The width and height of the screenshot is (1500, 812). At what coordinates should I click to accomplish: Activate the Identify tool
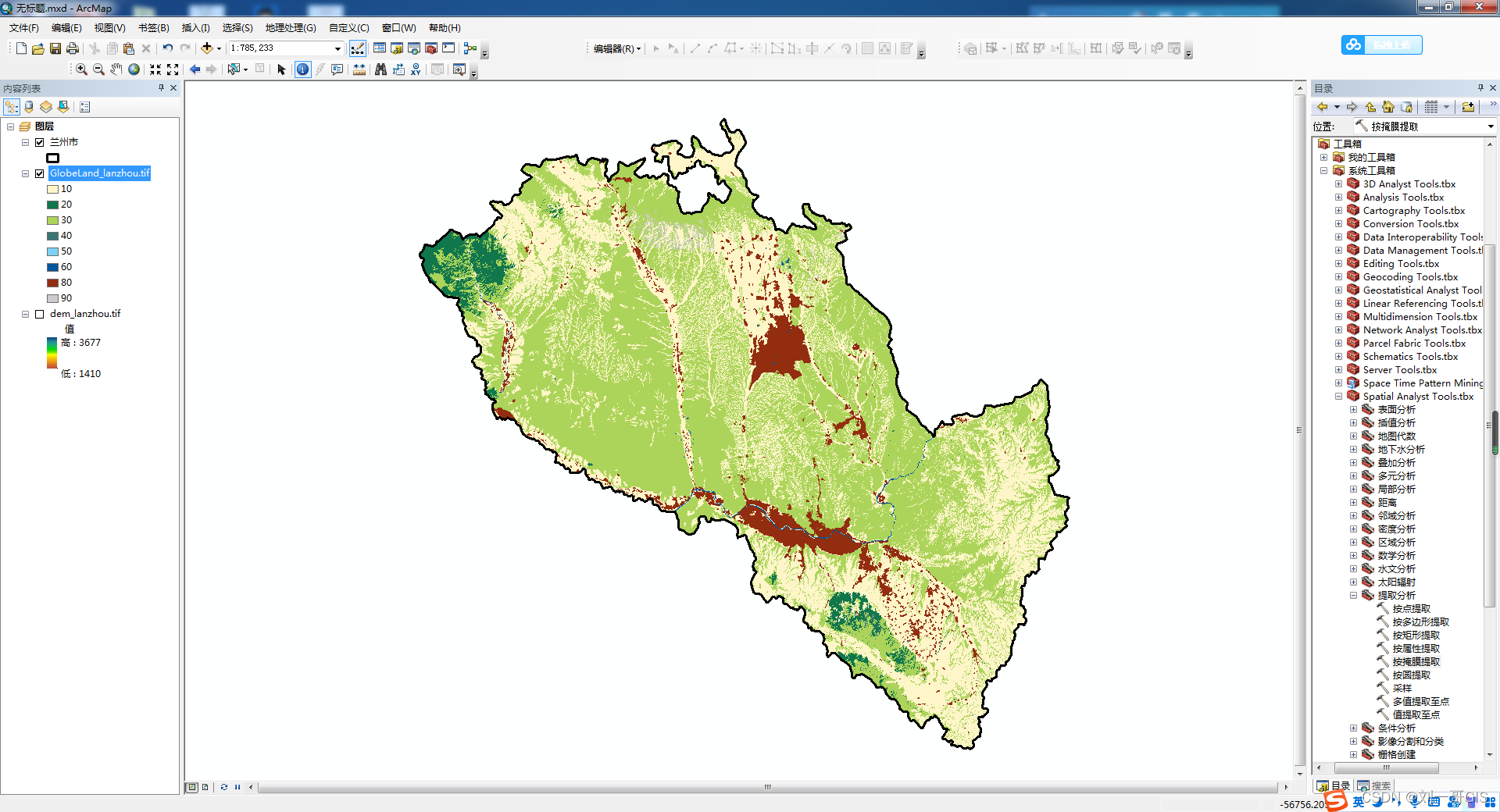click(302, 69)
